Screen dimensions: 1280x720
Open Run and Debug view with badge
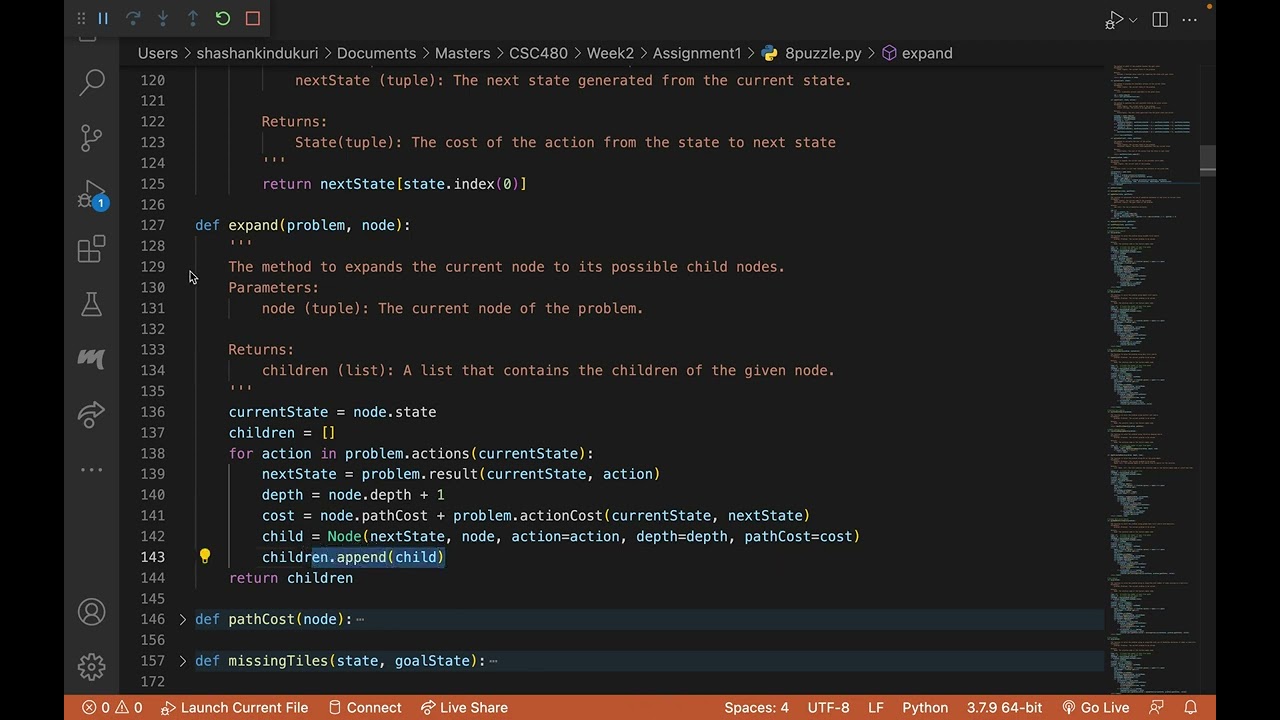92,194
